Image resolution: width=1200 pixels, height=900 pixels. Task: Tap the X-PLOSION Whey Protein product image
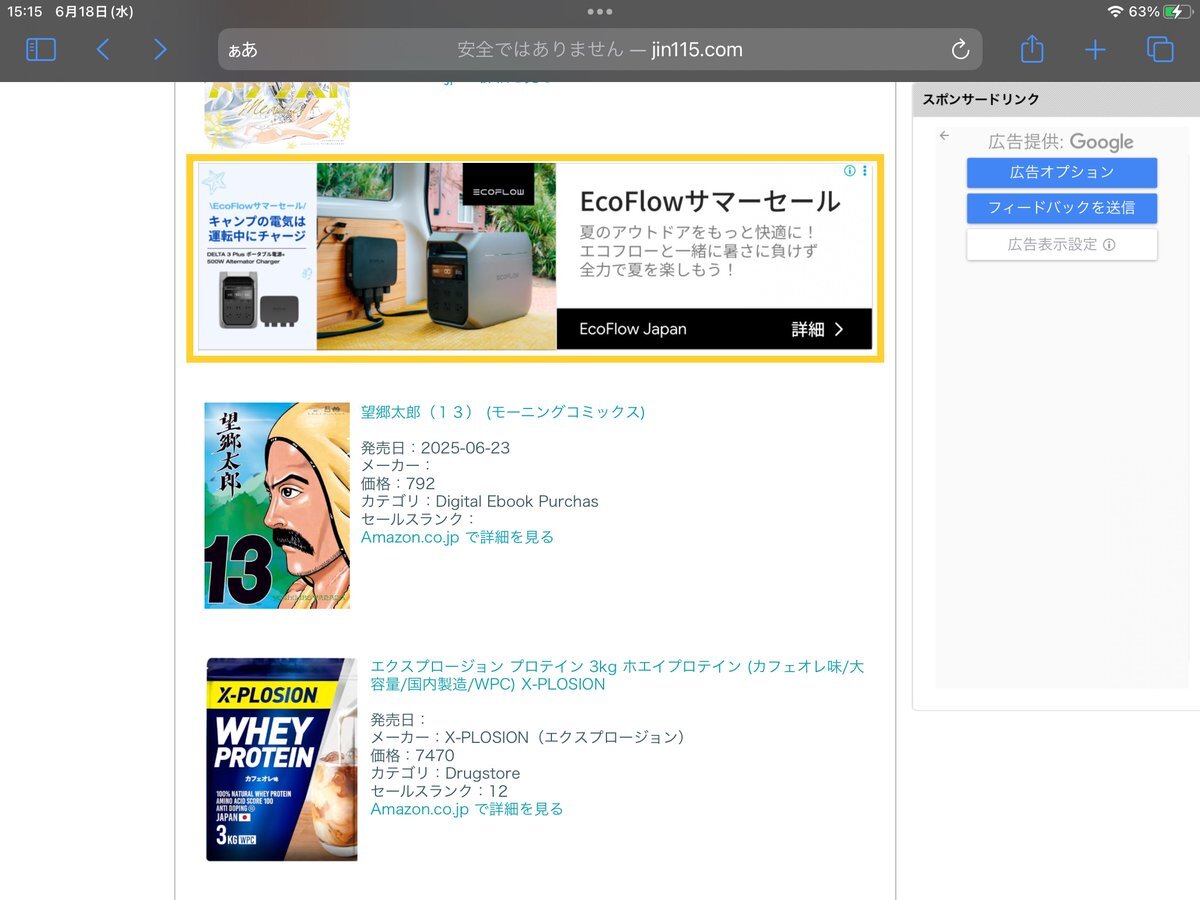coord(281,759)
